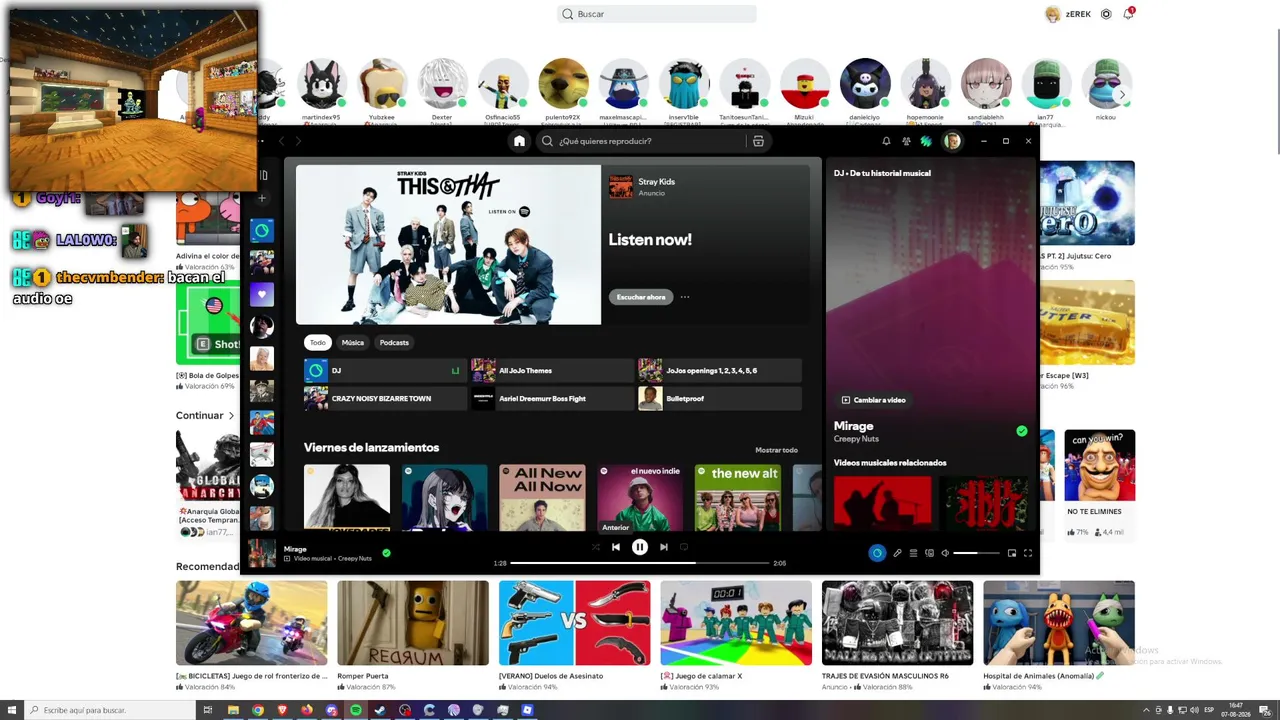Screen dimensions: 1280x720
Task: Adjust the Spotify volume slider
Action: click(x=976, y=553)
